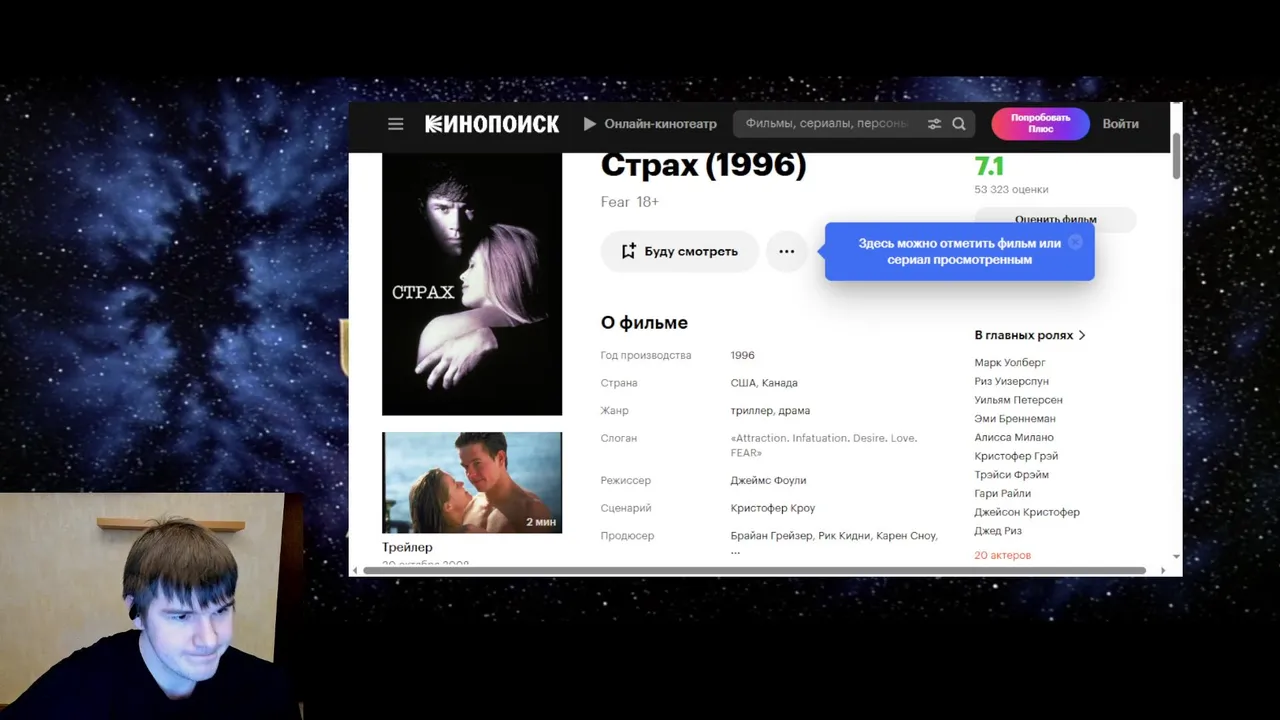Open the three-dots more options button
Image resolution: width=1280 pixels, height=720 pixels.
[787, 251]
